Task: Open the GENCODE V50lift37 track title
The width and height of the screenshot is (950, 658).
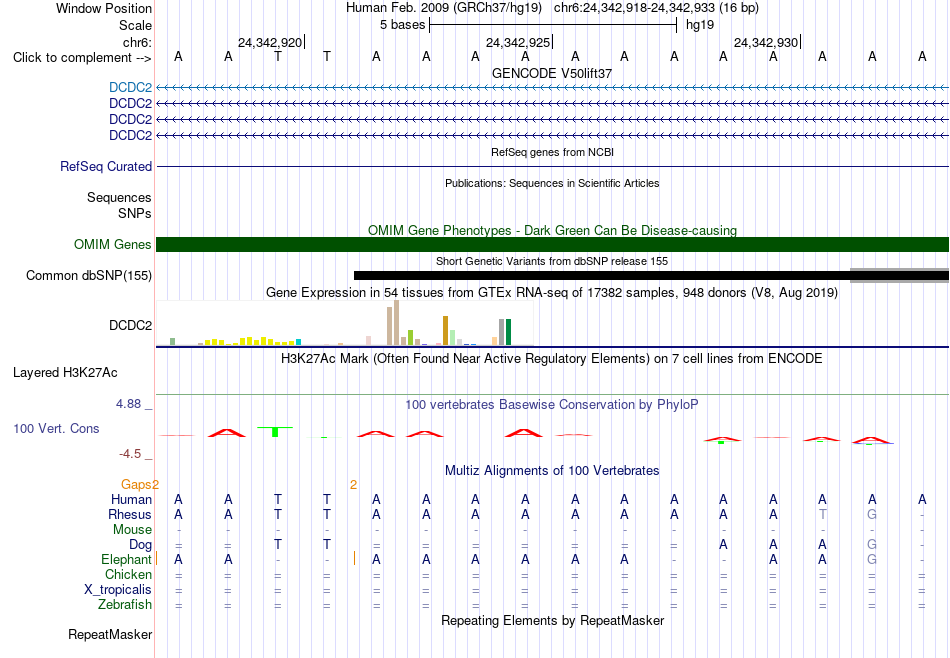Action: [552, 73]
